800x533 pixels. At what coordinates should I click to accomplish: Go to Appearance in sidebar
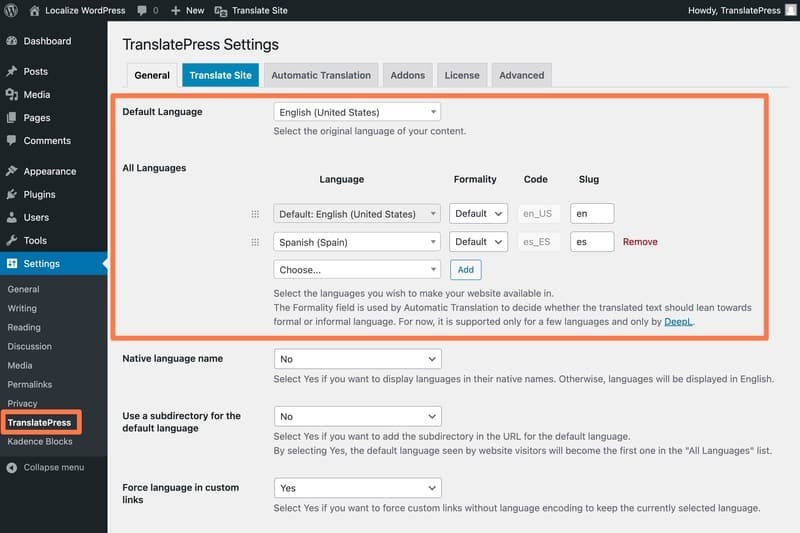(49, 171)
